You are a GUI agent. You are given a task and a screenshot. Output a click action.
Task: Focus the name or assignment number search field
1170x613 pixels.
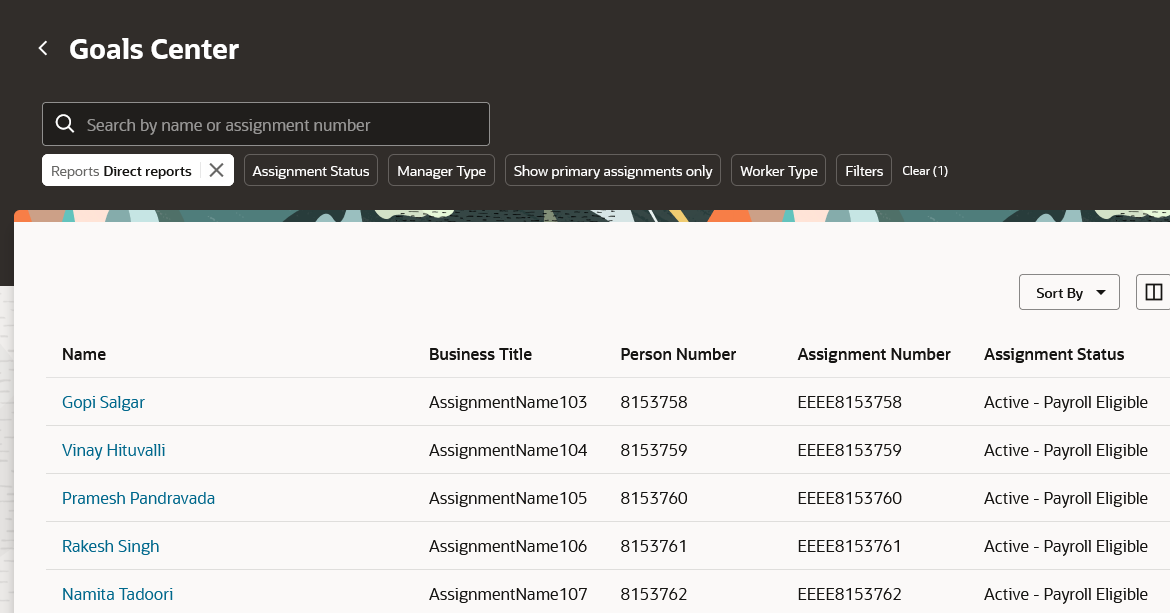click(266, 124)
